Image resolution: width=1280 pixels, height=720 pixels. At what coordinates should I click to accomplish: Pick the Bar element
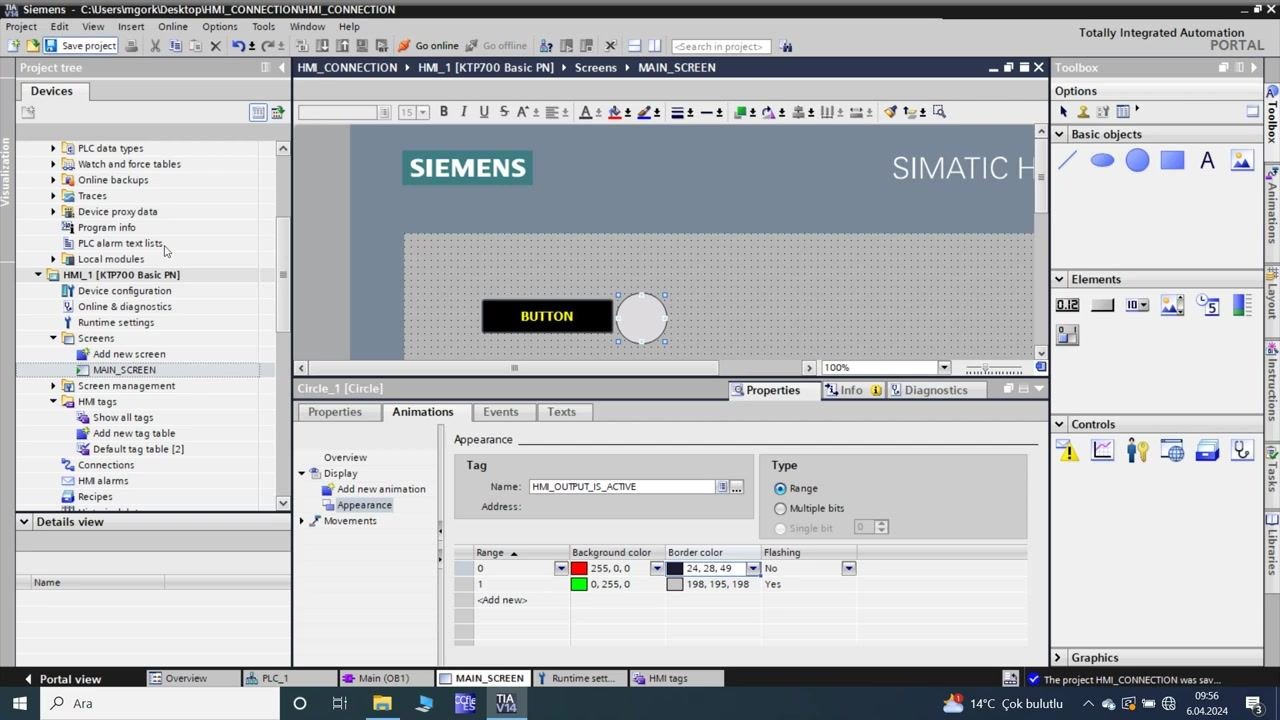point(1242,305)
